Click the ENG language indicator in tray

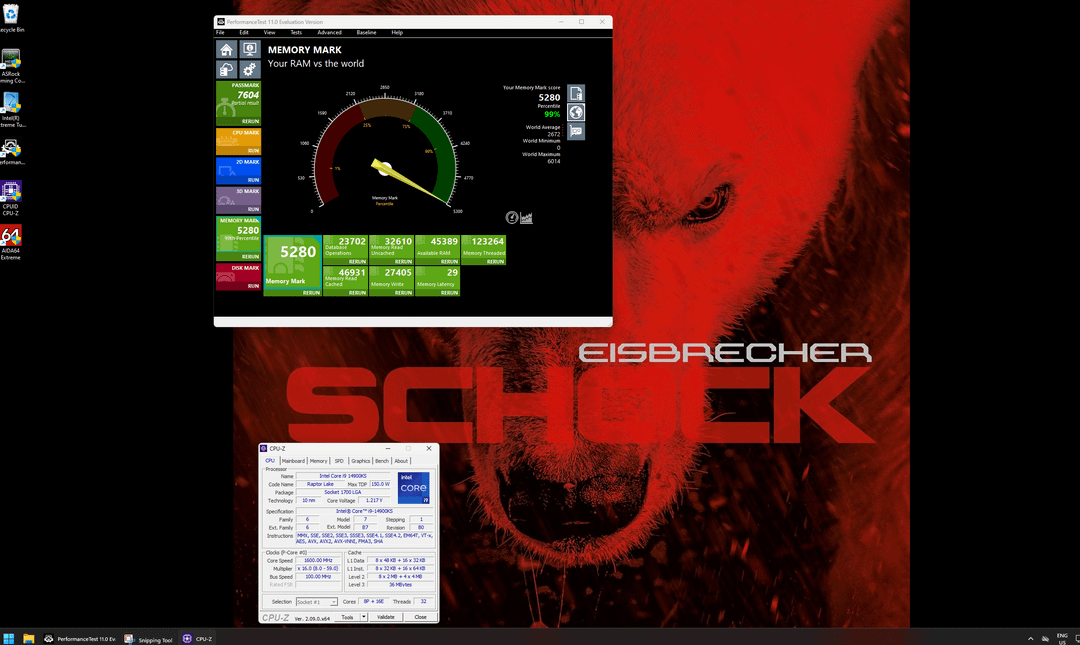click(x=1062, y=638)
